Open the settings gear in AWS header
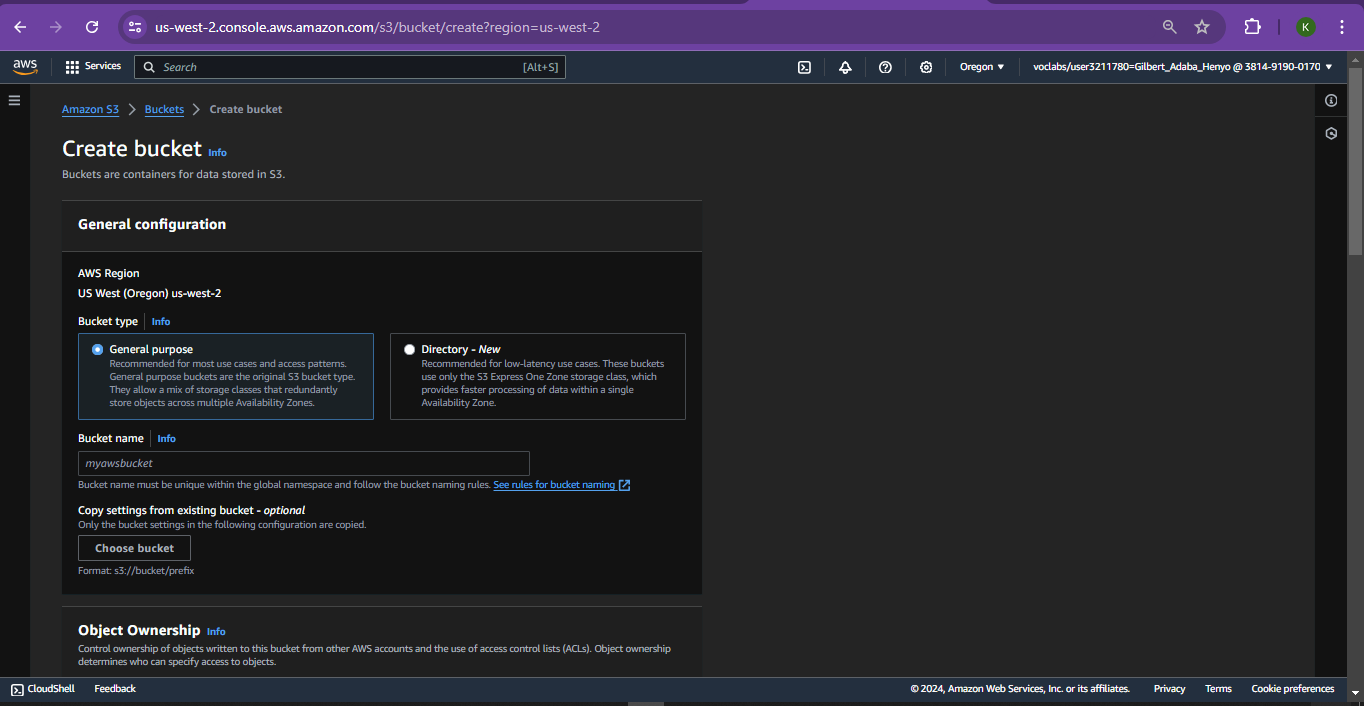 [926, 67]
